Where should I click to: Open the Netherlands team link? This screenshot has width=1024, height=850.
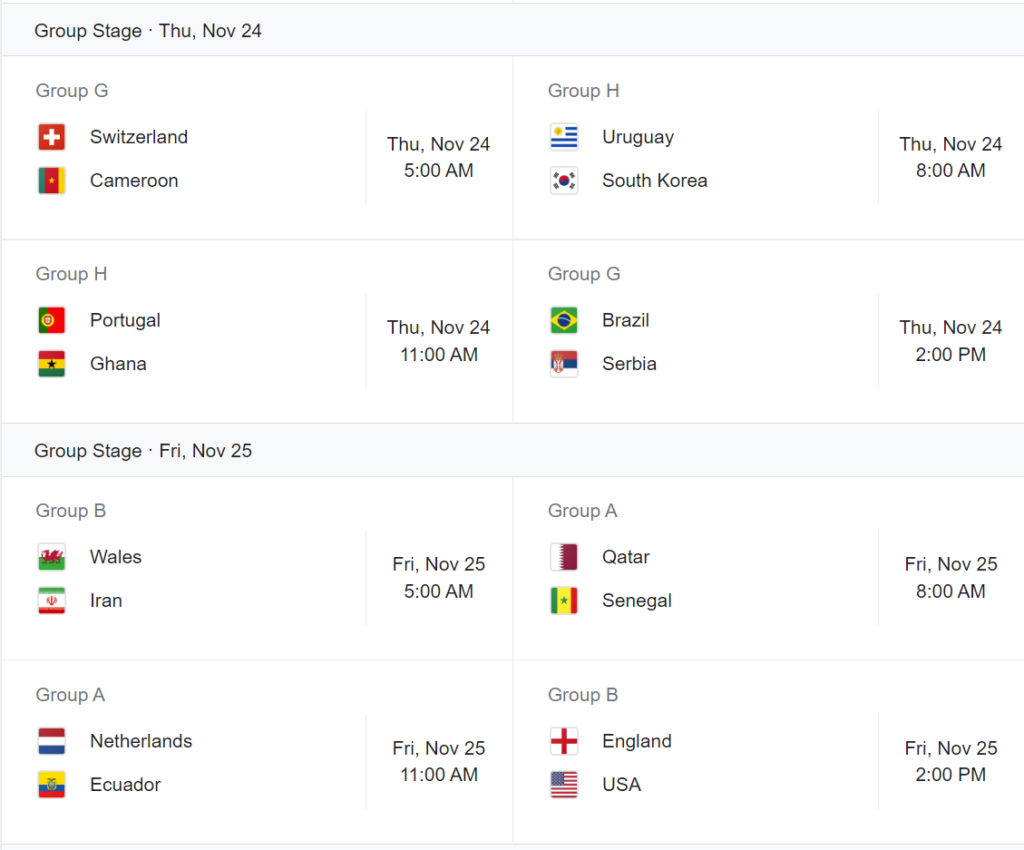(x=141, y=741)
